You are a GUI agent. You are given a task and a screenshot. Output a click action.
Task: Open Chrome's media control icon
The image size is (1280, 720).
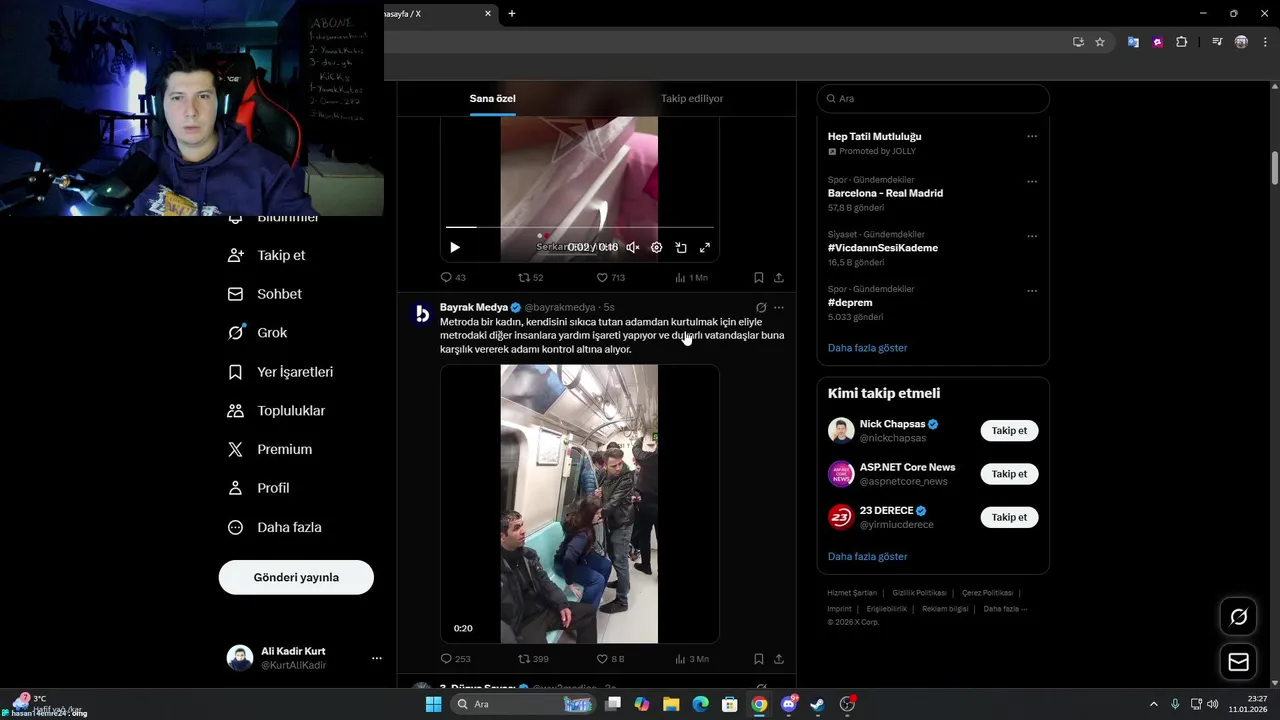click(x=1217, y=42)
